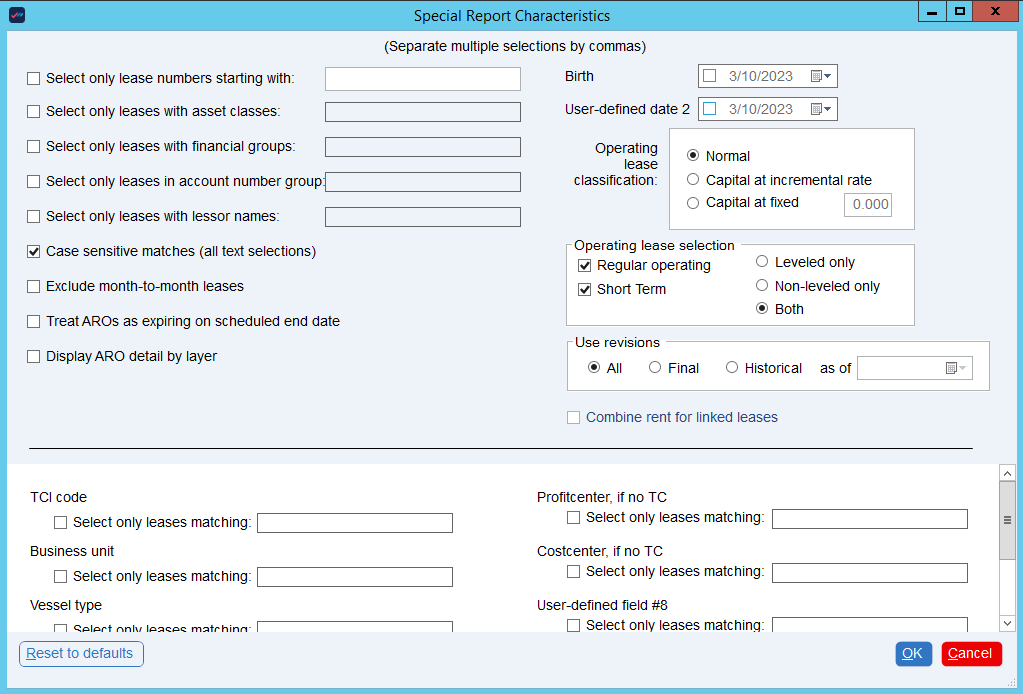Maximize the Special Report Characteristics window
Image resolution: width=1023 pixels, height=694 pixels.
pyautogui.click(x=959, y=12)
